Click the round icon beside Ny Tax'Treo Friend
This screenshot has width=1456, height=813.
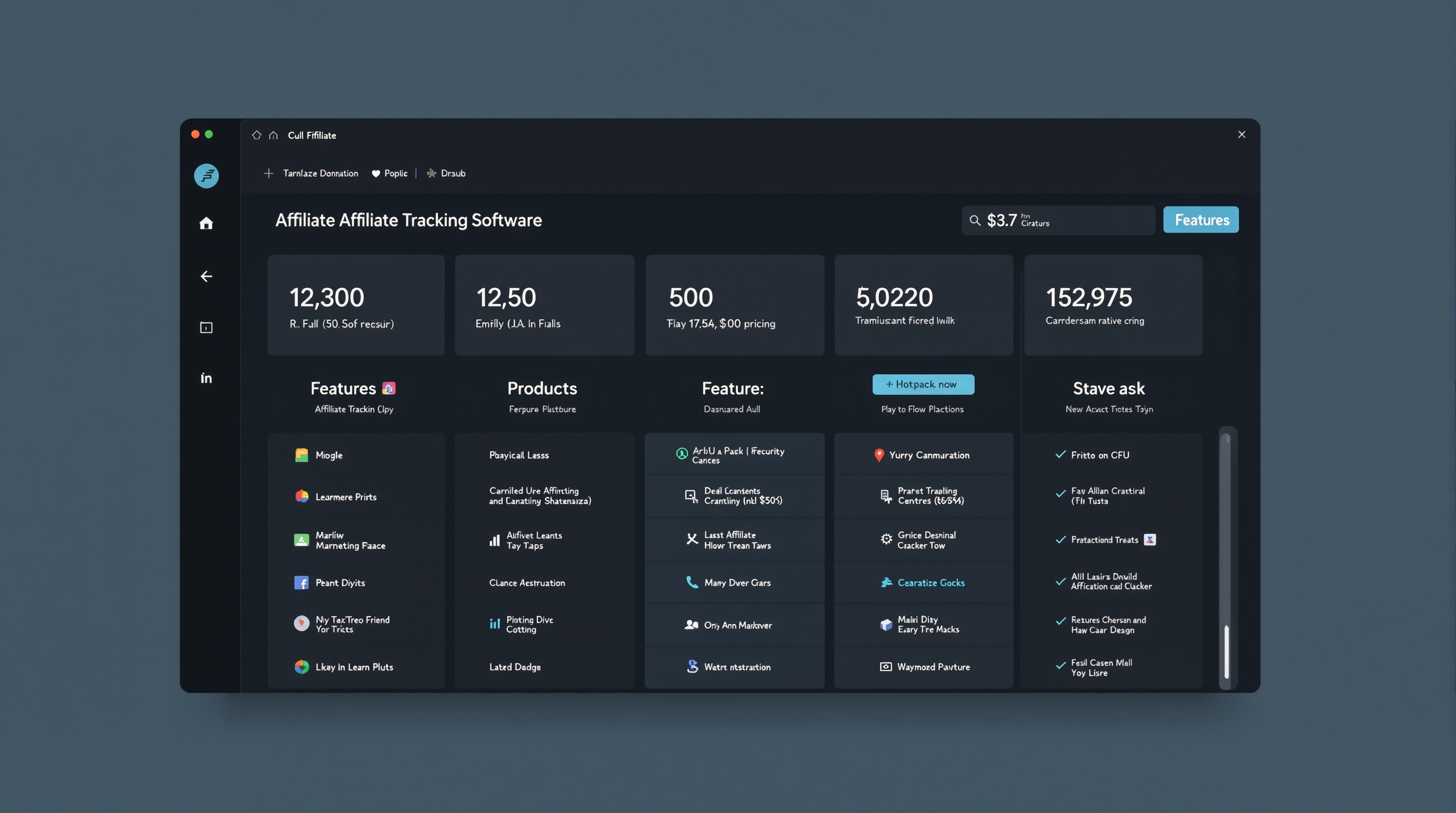tap(302, 623)
